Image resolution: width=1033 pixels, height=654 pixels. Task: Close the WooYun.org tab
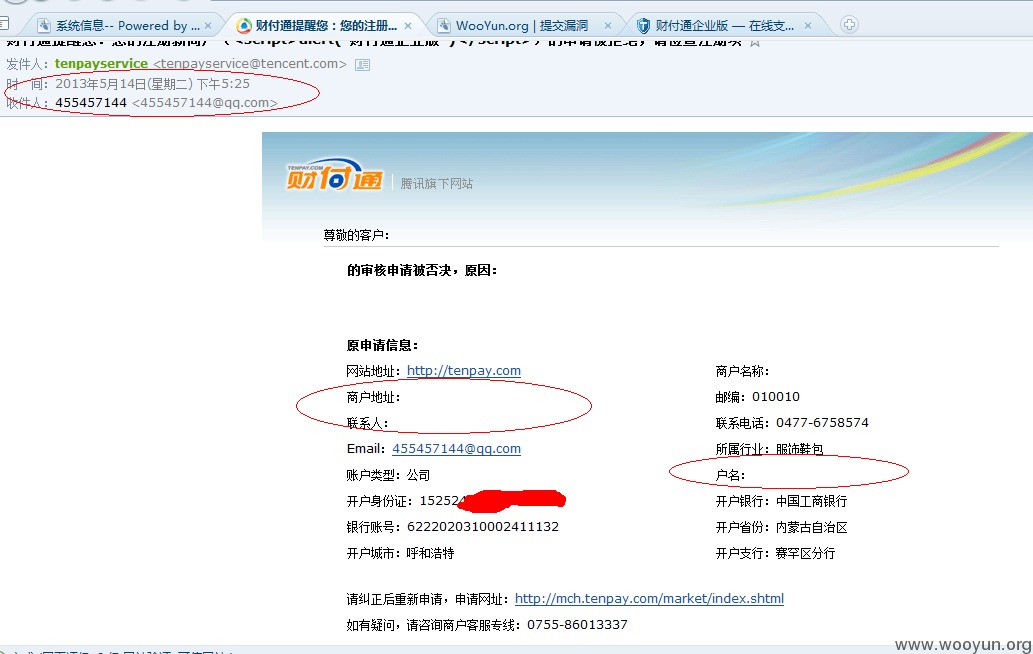(x=607, y=26)
